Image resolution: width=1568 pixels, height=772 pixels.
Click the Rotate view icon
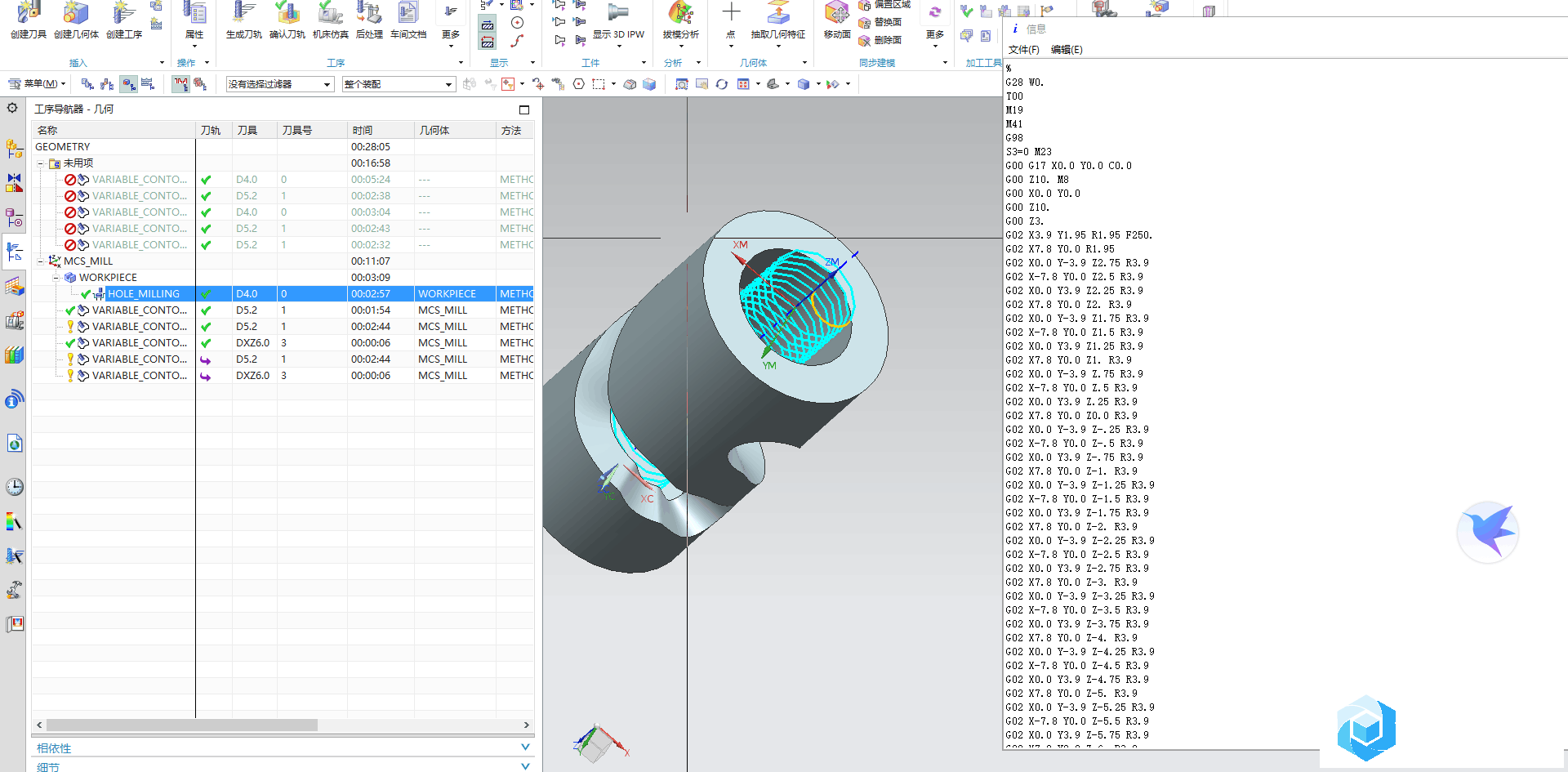[722, 84]
